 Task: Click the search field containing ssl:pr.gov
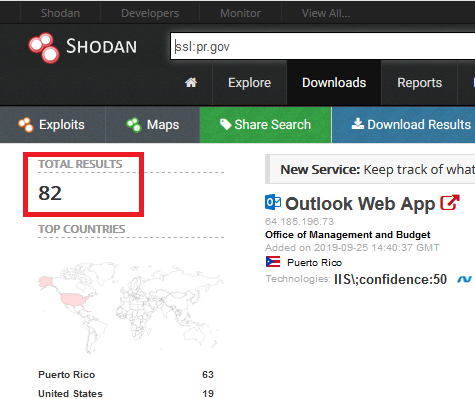point(323,46)
